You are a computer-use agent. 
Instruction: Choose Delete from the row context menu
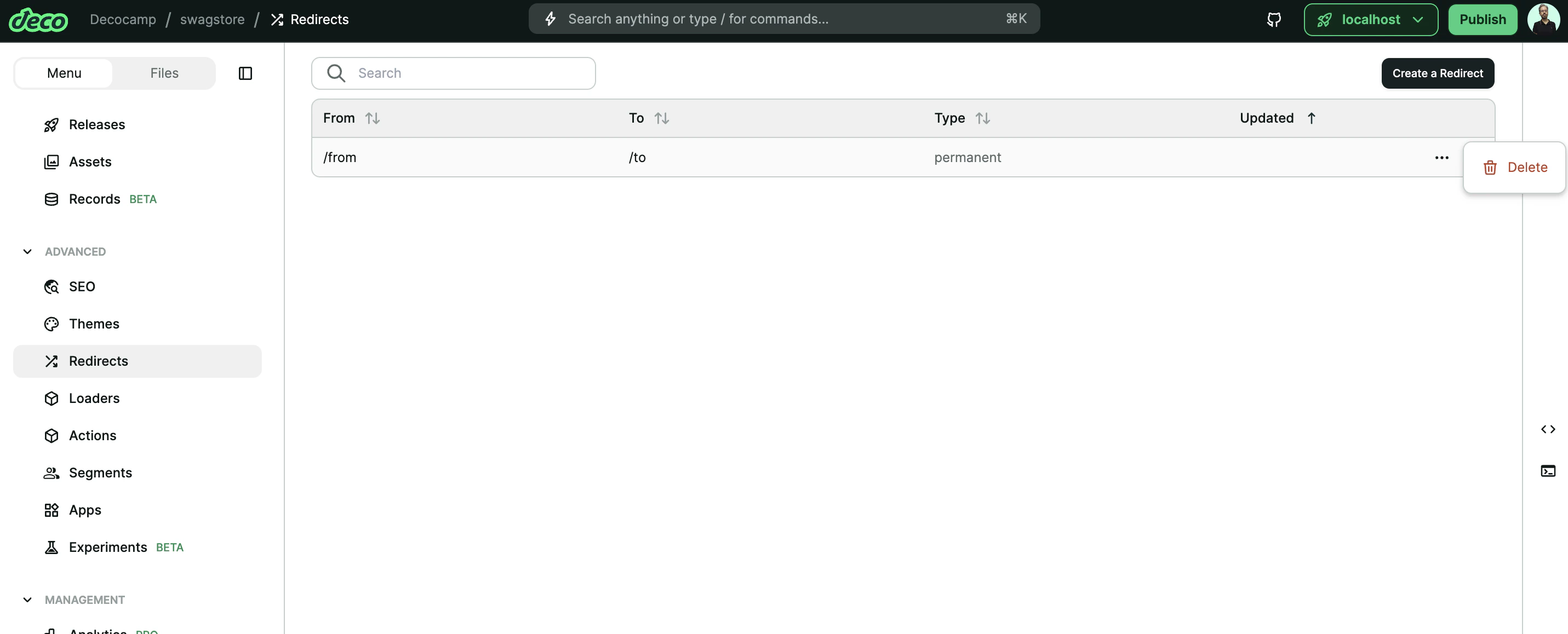1515,167
